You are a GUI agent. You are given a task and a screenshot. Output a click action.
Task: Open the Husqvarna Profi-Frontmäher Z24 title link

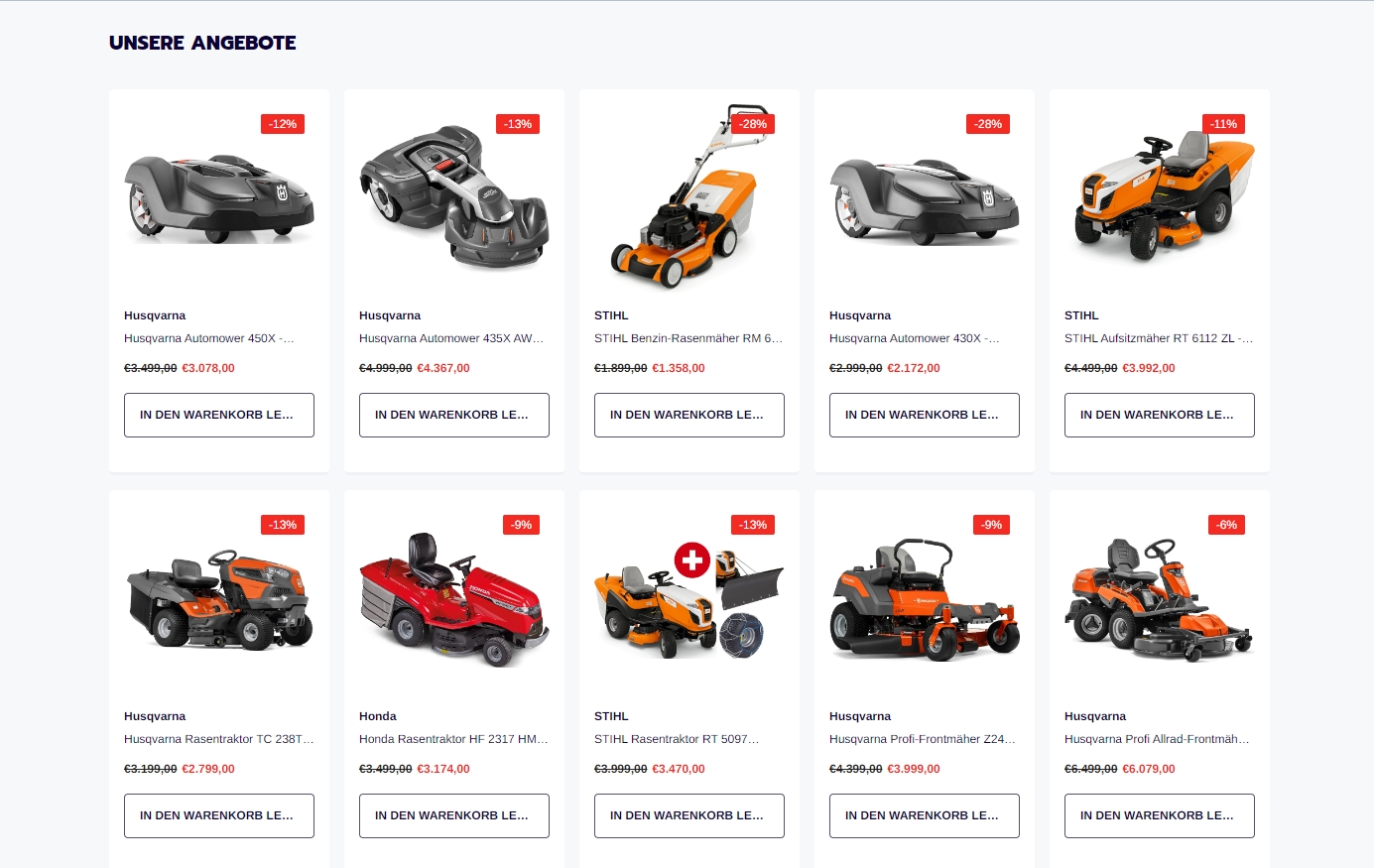click(923, 739)
